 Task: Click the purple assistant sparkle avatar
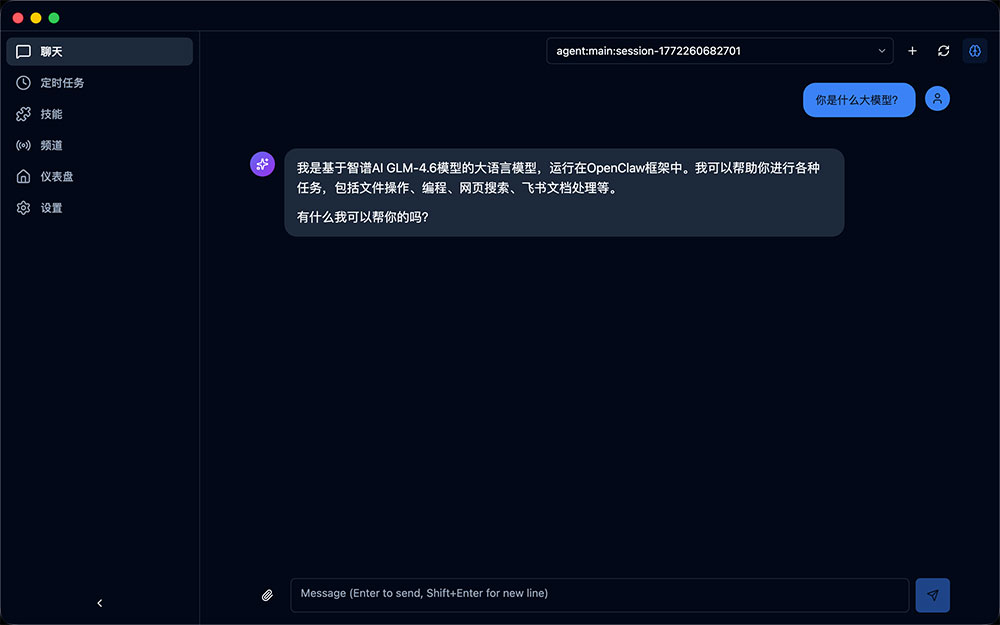click(262, 164)
